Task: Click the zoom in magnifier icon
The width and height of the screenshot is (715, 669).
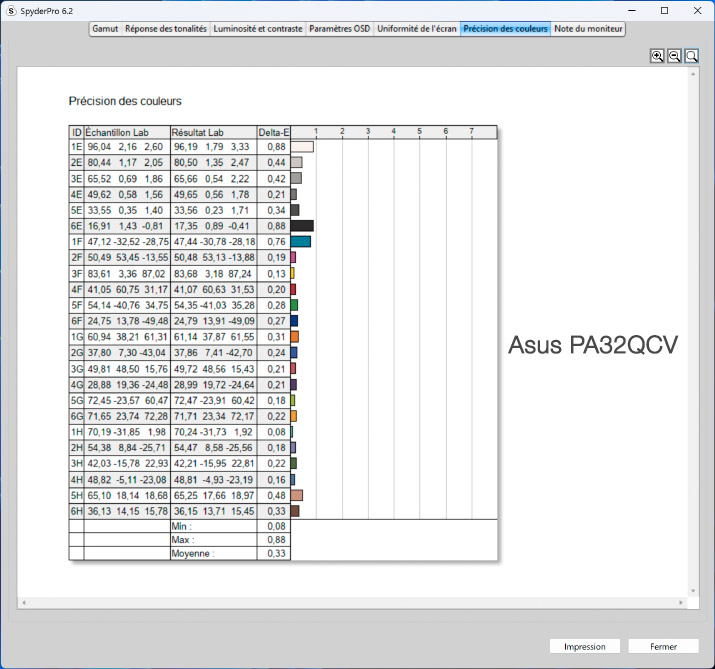Action: coord(657,56)
